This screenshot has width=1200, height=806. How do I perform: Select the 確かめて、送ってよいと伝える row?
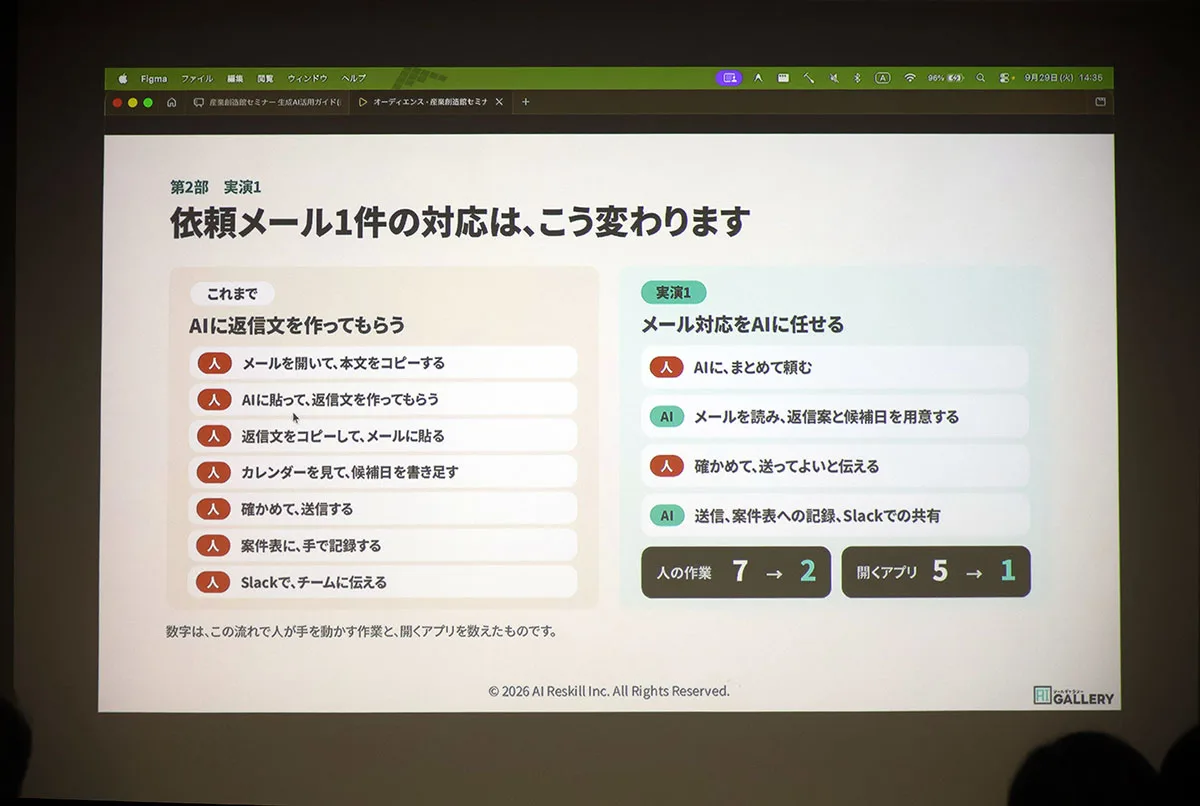click(835, 466)
